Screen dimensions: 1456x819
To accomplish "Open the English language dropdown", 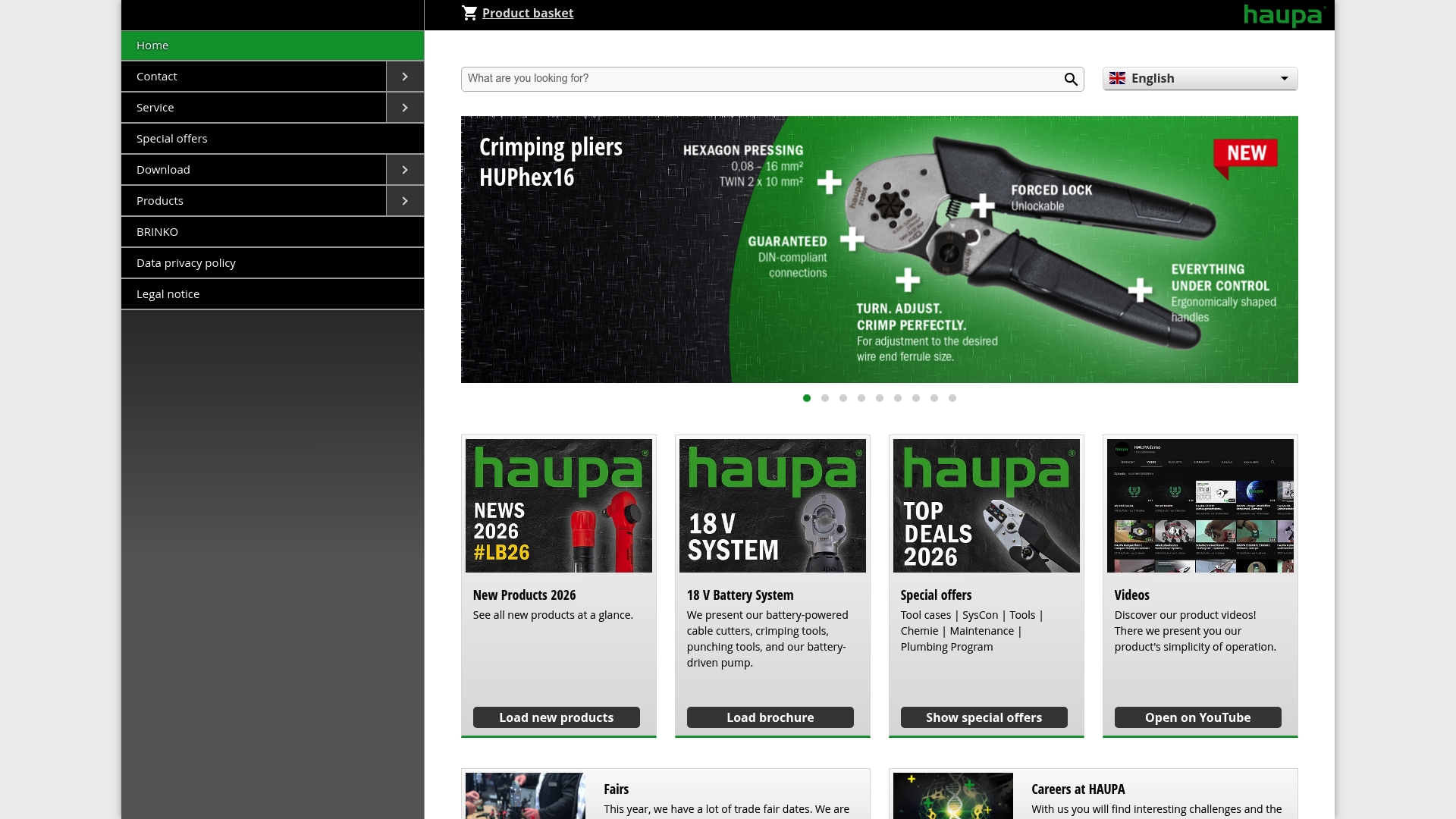I will (x=1199, y=78).
